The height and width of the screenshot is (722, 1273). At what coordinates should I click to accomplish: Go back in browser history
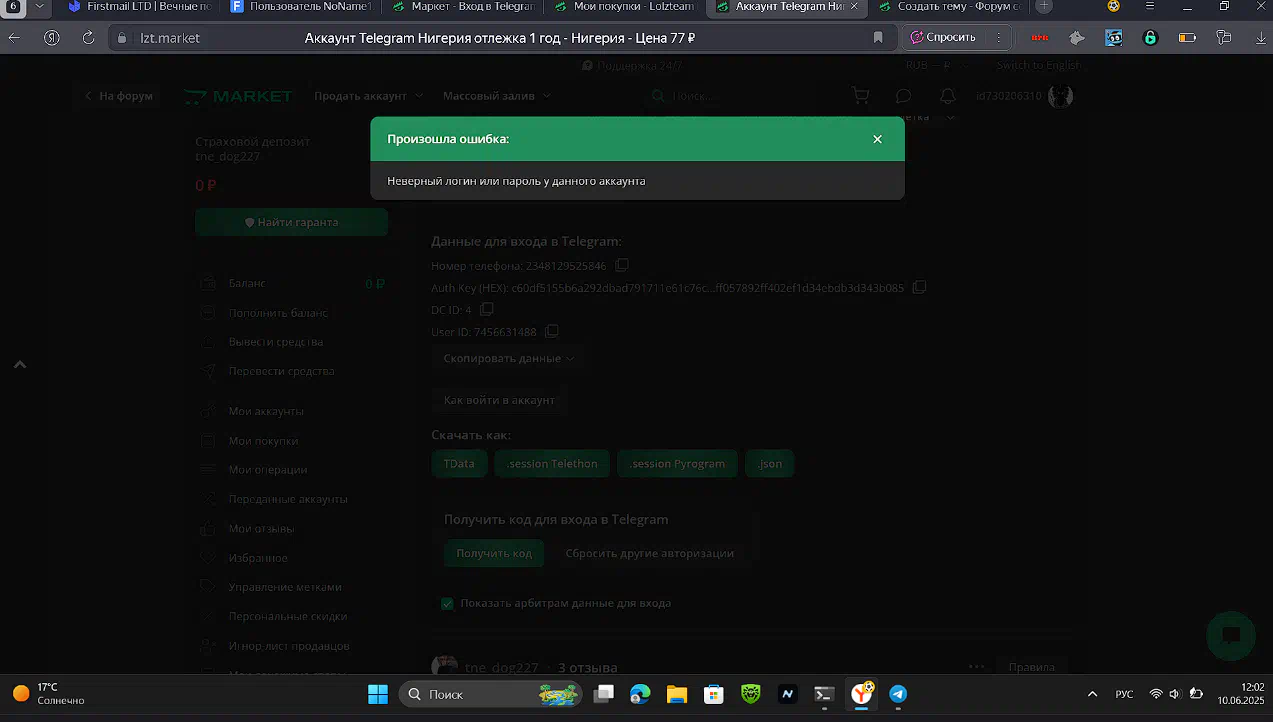14,38
